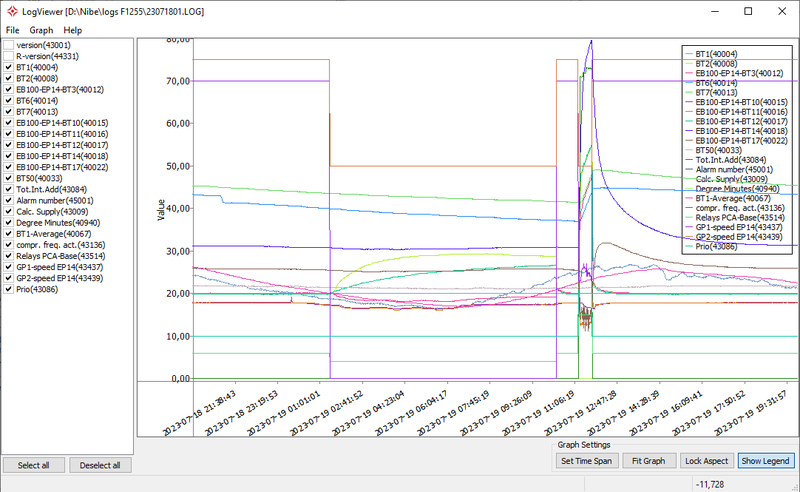Toggle EB100-EP14-BT17(40022) checkbox
Viewport: 800px width, 492px height.
point(8,167)
